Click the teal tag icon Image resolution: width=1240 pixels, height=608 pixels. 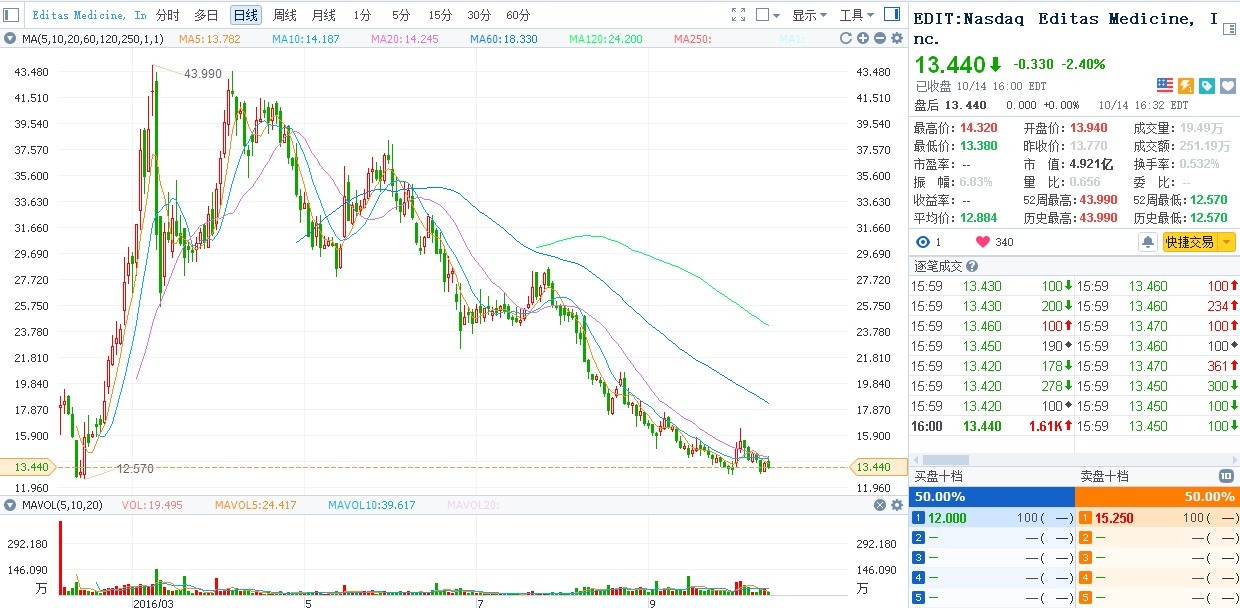pos(1207,86)
